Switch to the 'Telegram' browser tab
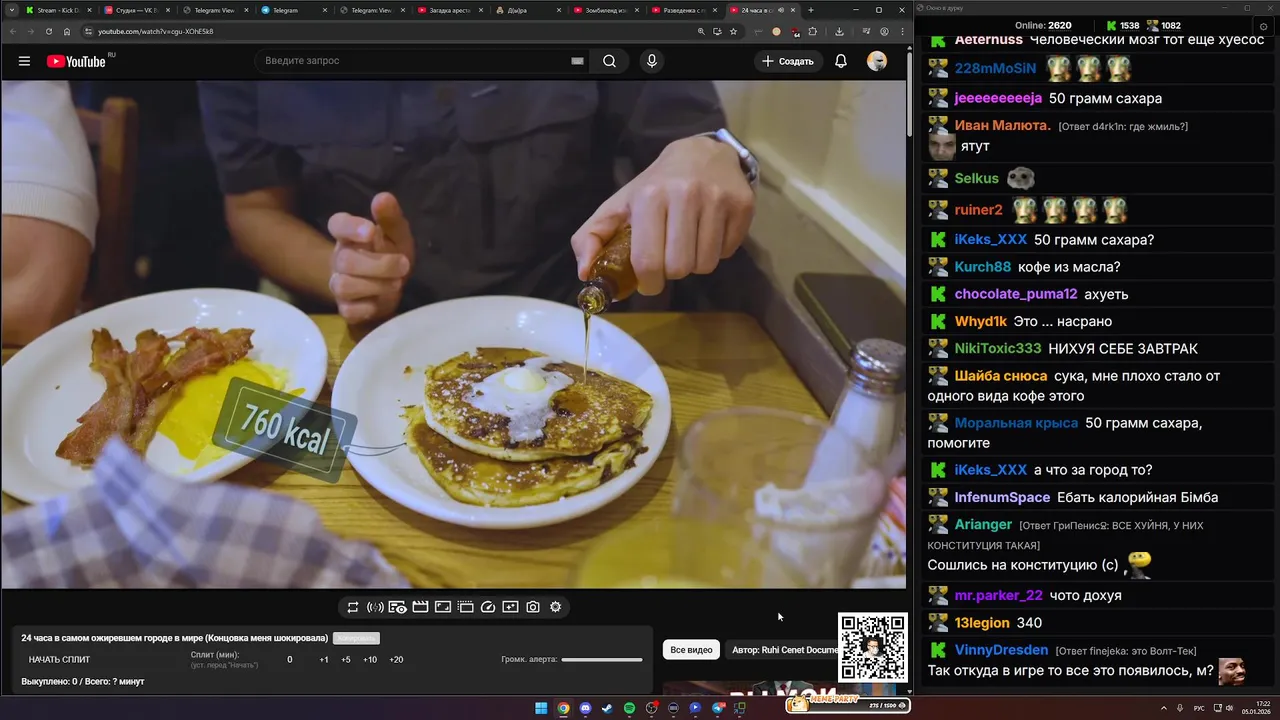This screenshot has width=1280, height=720. click(293, 10)
